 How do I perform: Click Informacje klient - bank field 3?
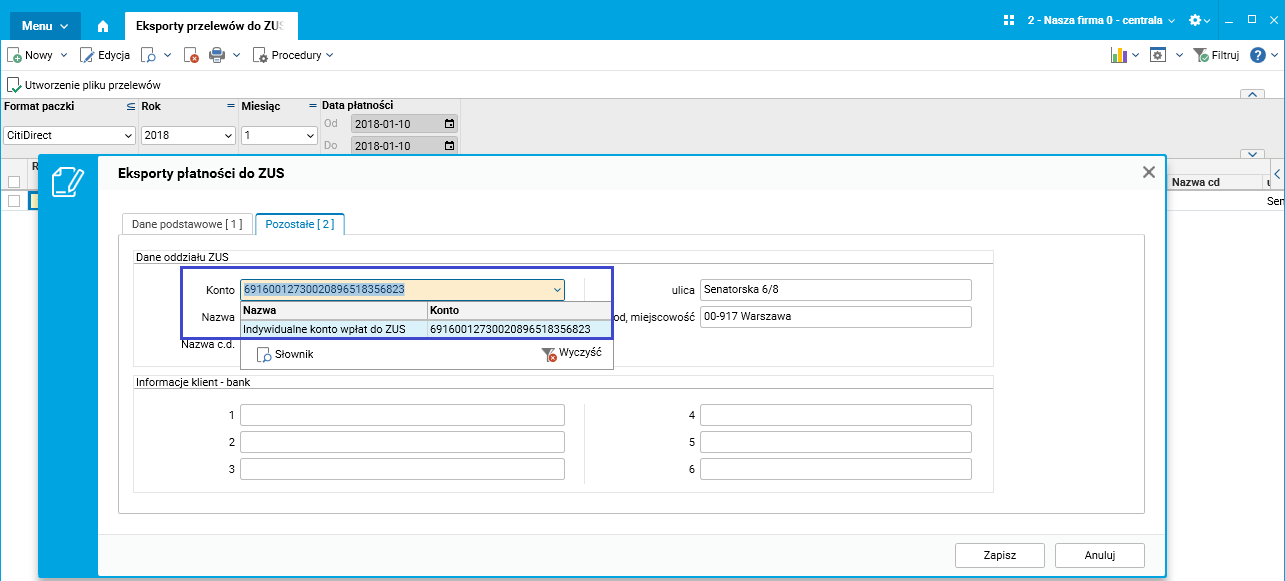[x=402, y=469]
